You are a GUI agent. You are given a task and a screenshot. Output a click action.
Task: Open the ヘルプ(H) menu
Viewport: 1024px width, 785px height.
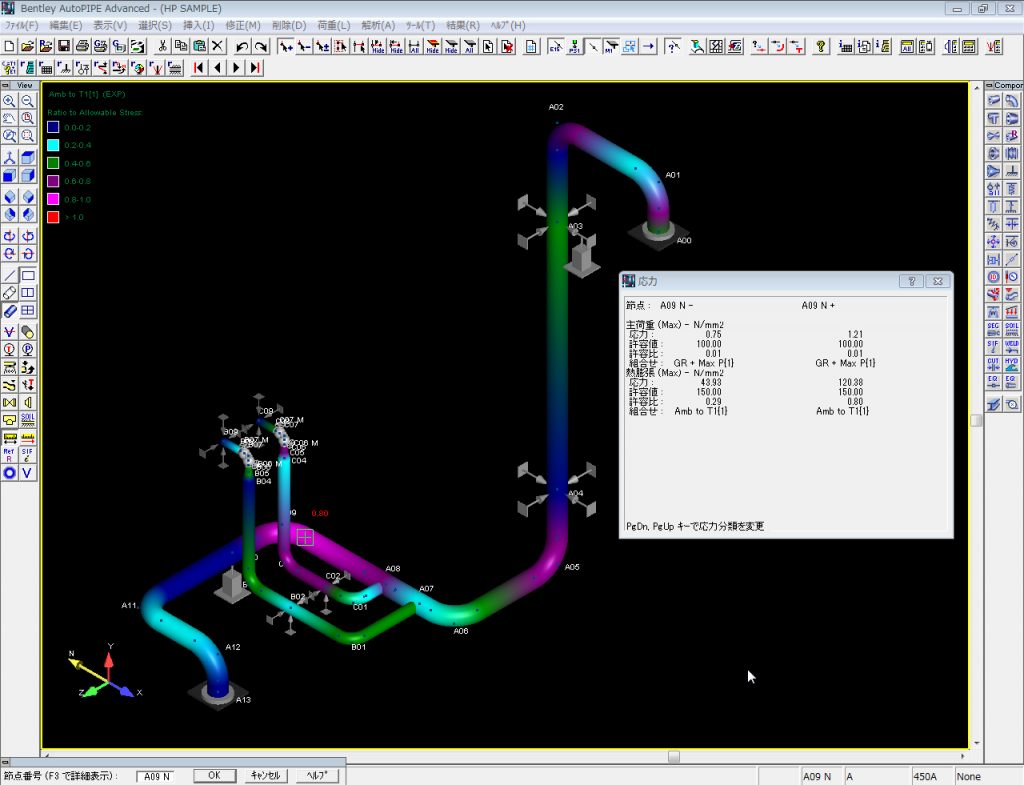(507, 25)
